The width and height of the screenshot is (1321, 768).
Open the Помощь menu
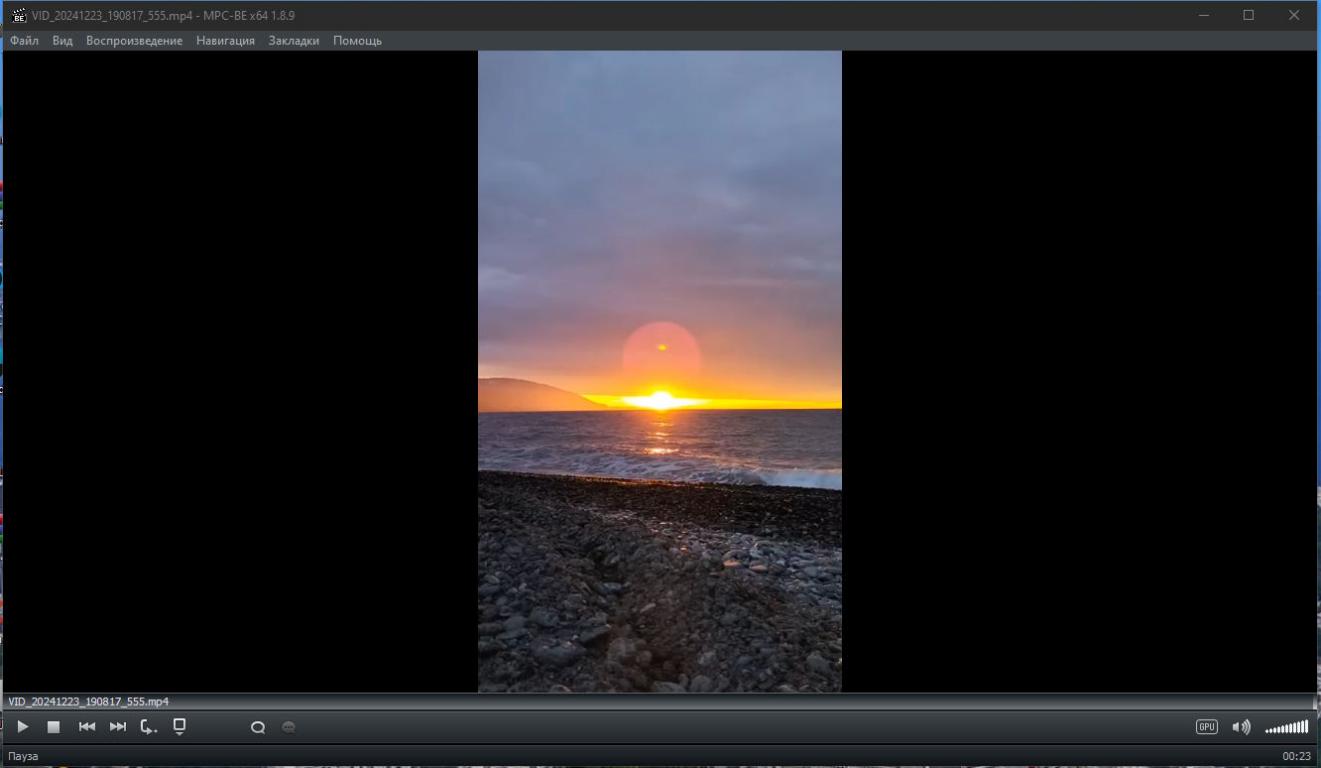click(x=357, y=41)
